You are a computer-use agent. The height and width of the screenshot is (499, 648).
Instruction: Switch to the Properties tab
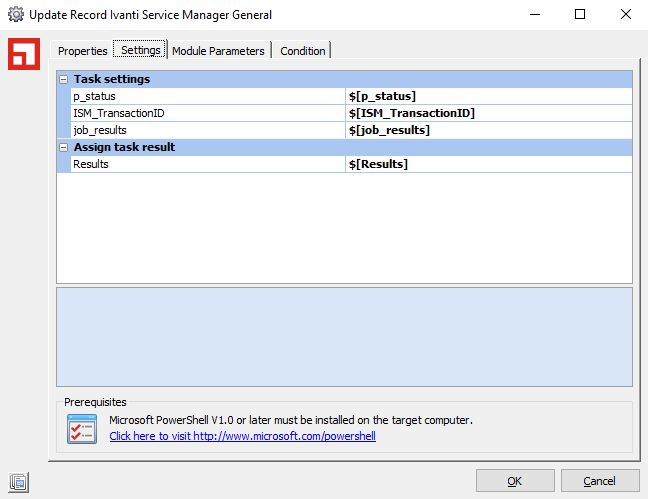pyautogui.click(x=82, y=51)
